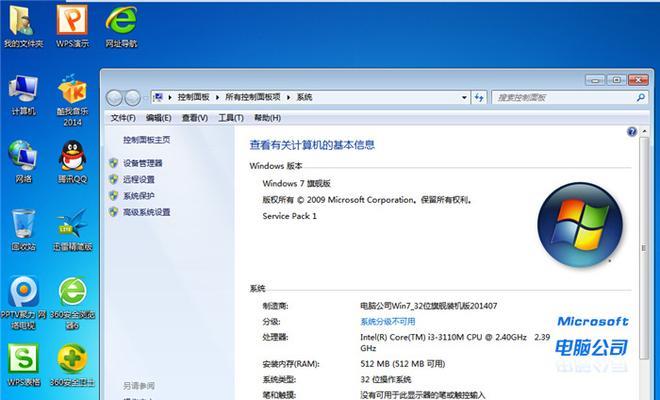
Task: Click the shield icon next to 高级系统设置
Action: (113, 212)
